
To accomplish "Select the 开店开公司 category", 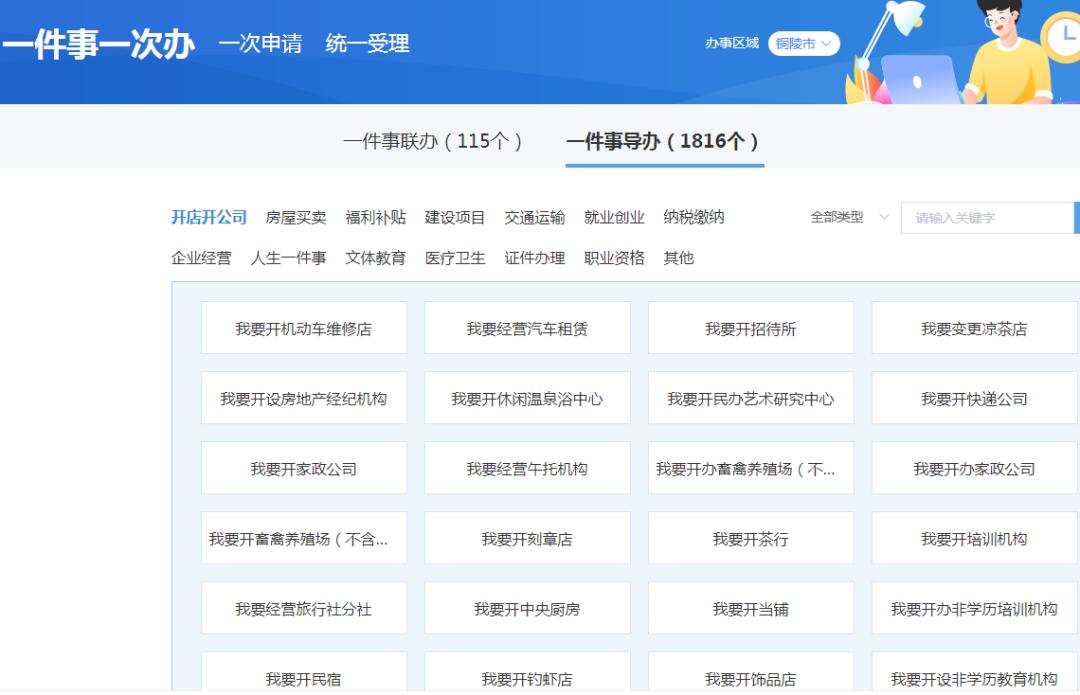I will (x=208, y=217).
